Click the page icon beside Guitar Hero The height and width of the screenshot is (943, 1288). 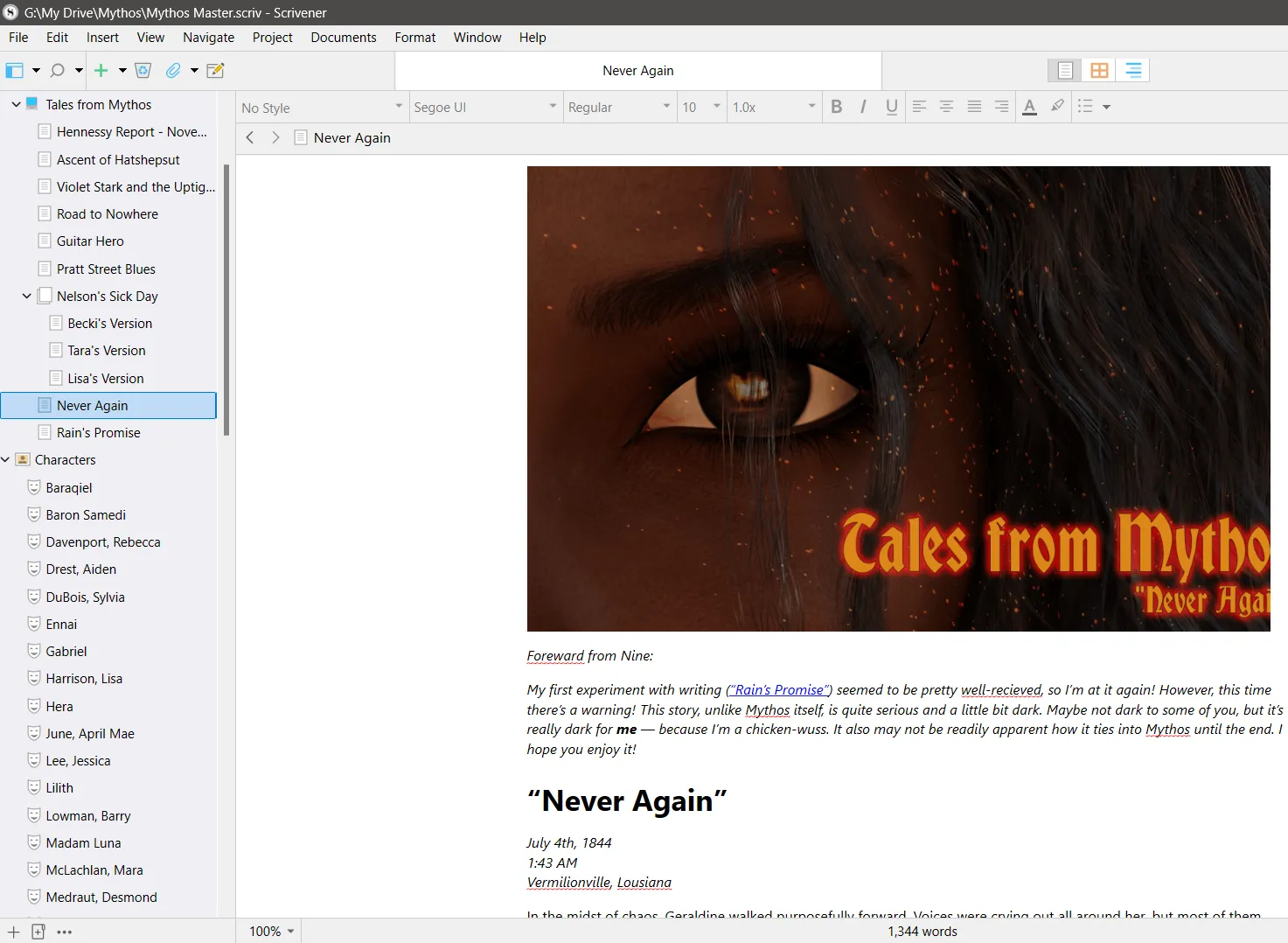[x=45, y=241]
